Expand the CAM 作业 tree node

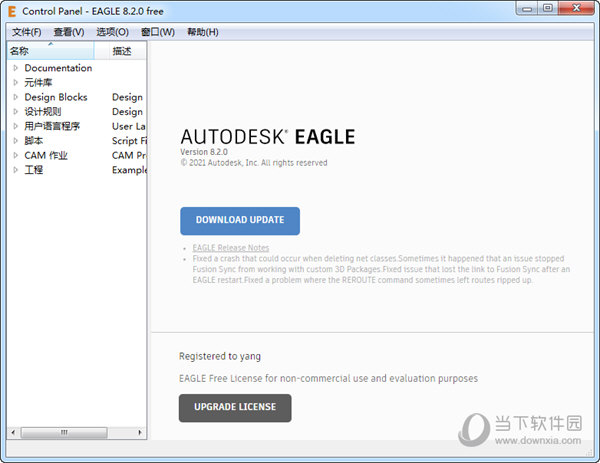(x=15, y=155)
